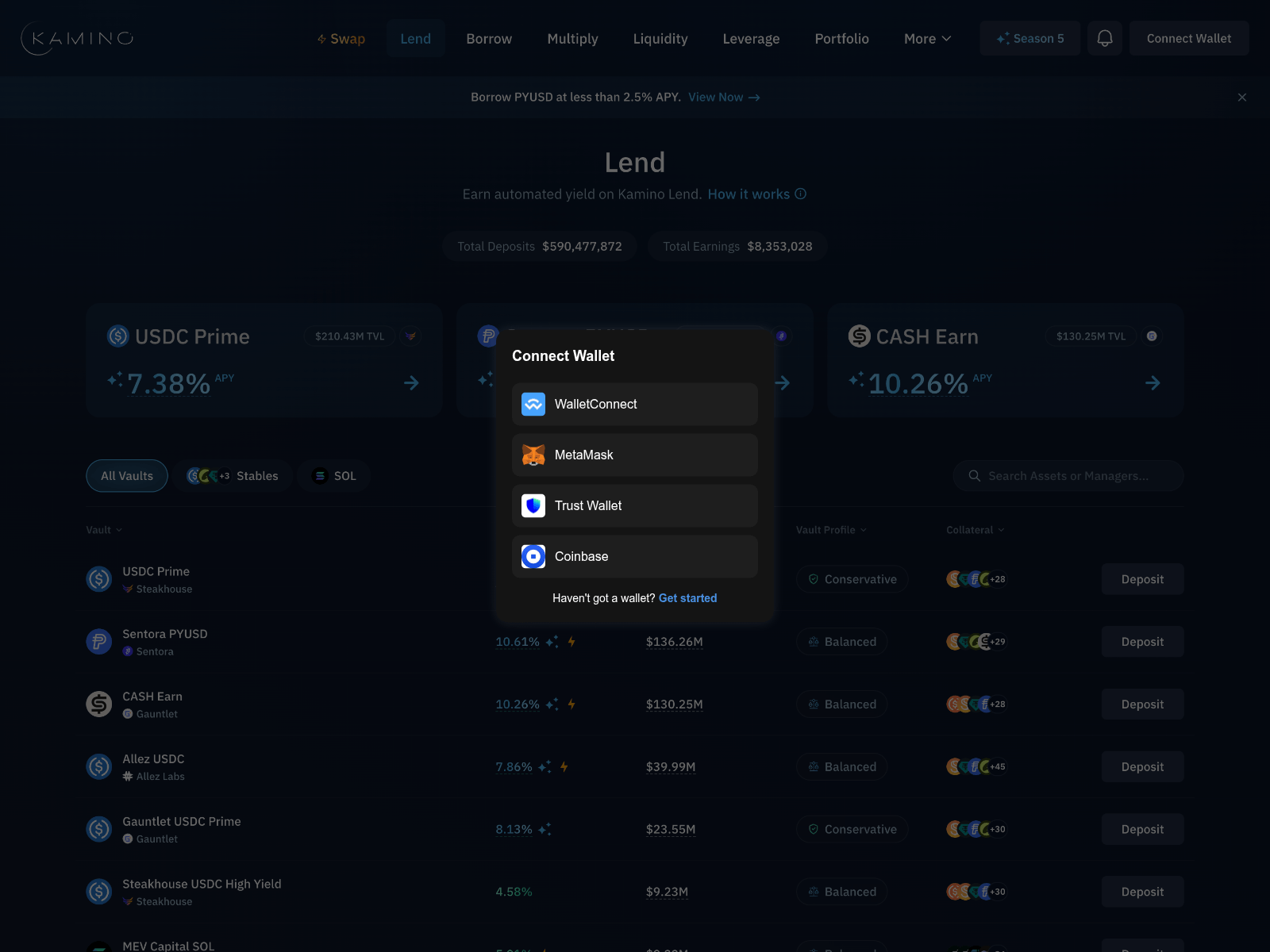Open the More menu dropdown
Screen dimensions: 1270x952
coord(927,39)
